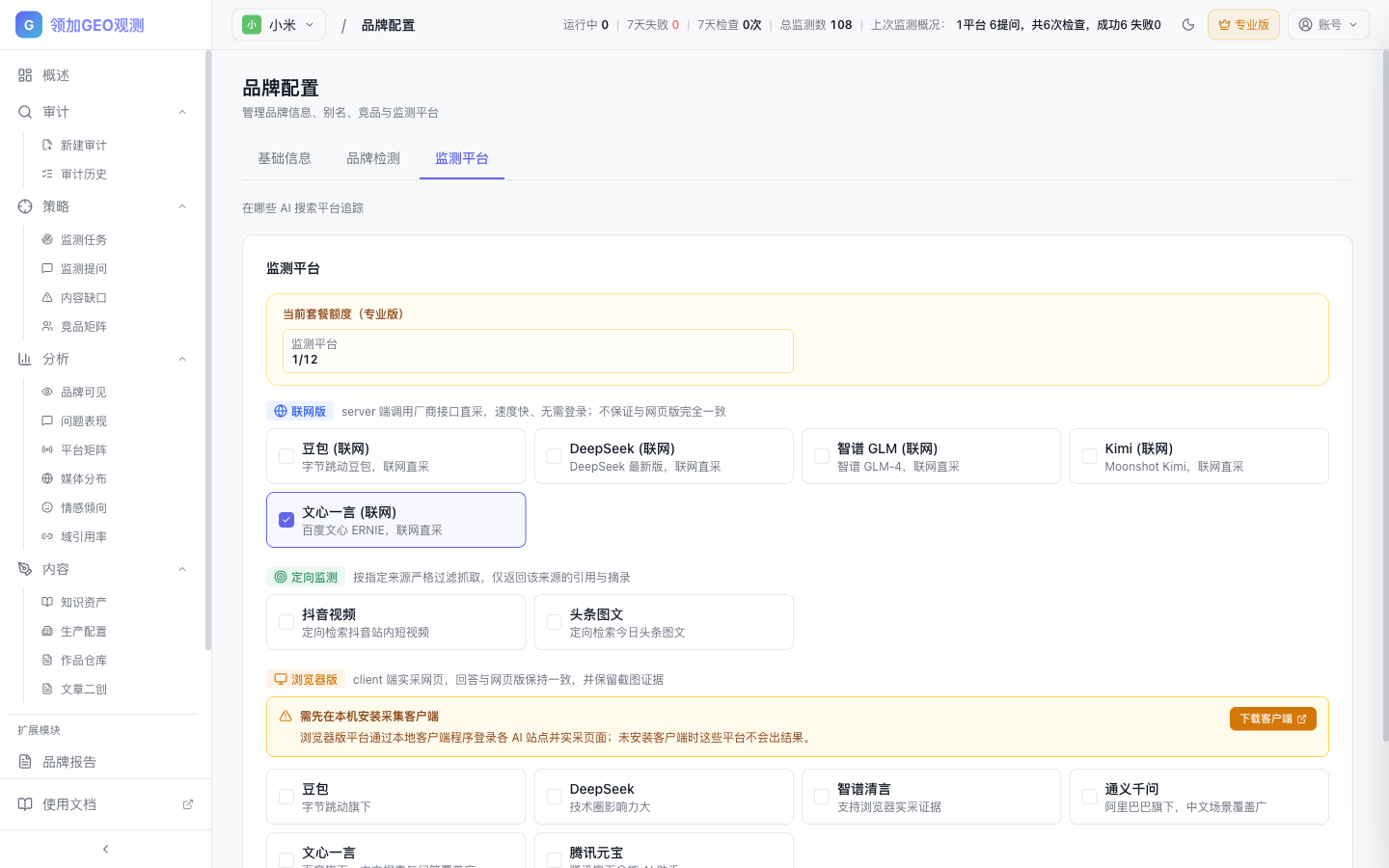The height and width of the screenshot is (868, 1389).
Task: Click the 浏览器版 monitor badge
Action: (306, 679)
